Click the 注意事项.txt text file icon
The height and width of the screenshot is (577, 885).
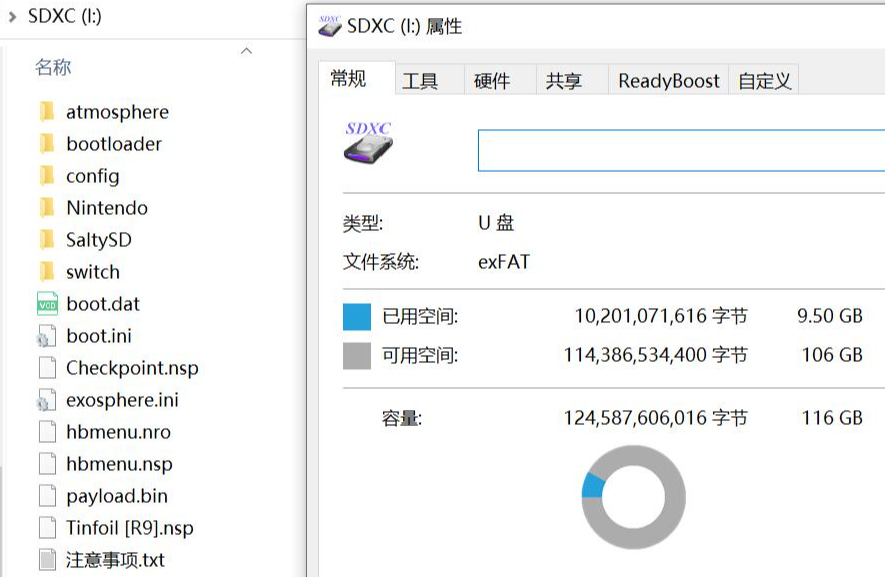[47, 560]
